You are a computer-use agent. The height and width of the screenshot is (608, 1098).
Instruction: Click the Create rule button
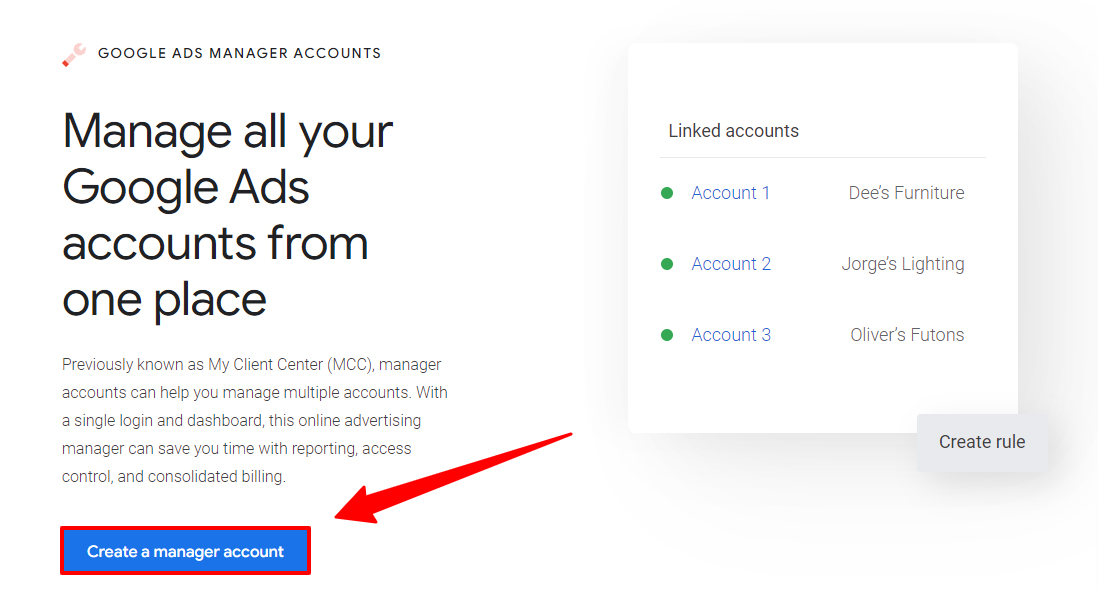pos(982,442)
